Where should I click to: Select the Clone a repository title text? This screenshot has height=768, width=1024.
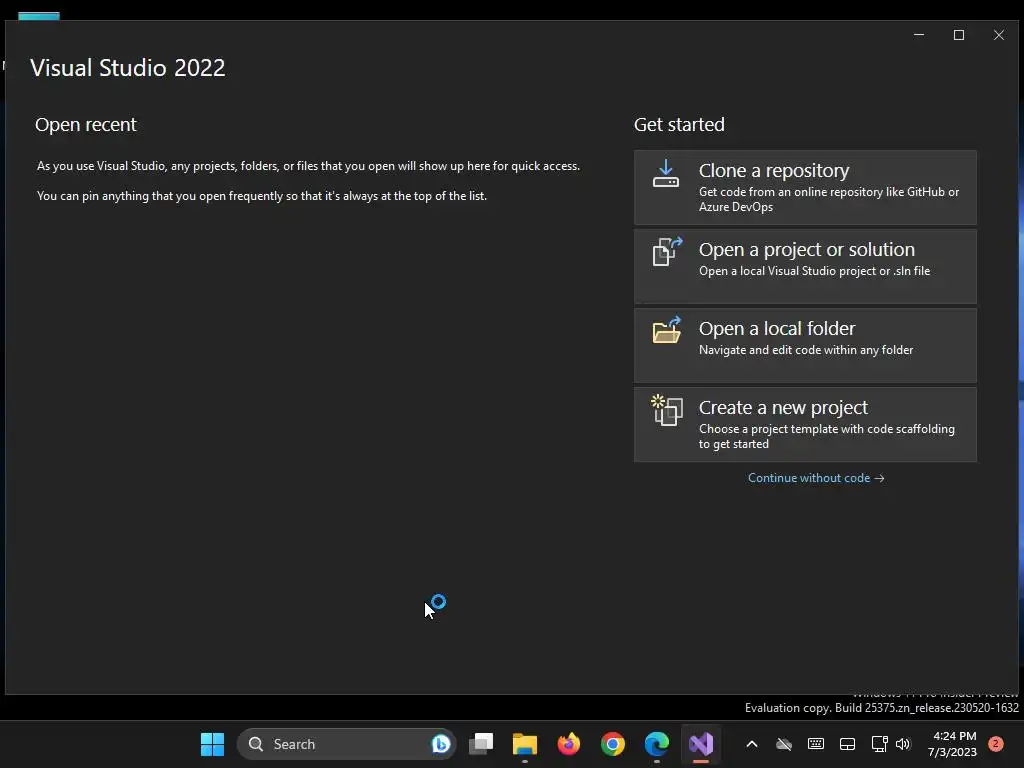pyautogui.click(x=774, y=170)
